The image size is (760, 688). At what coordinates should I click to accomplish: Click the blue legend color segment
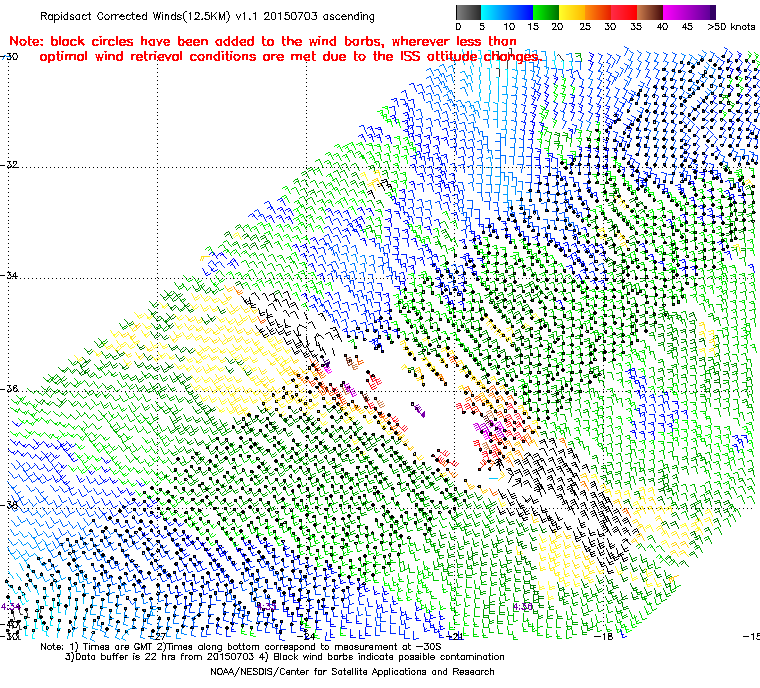520,12
